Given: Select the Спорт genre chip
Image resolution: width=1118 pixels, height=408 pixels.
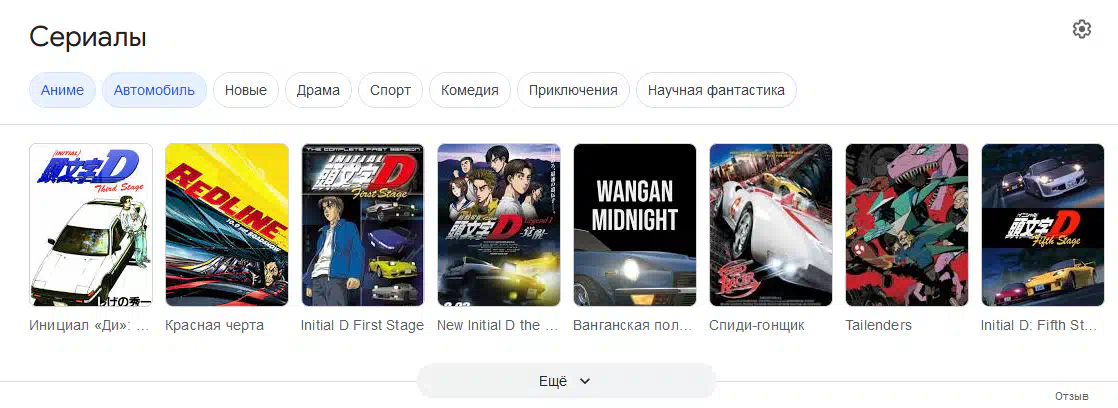Looking at the screenshot, I should [x=391, y=91].
